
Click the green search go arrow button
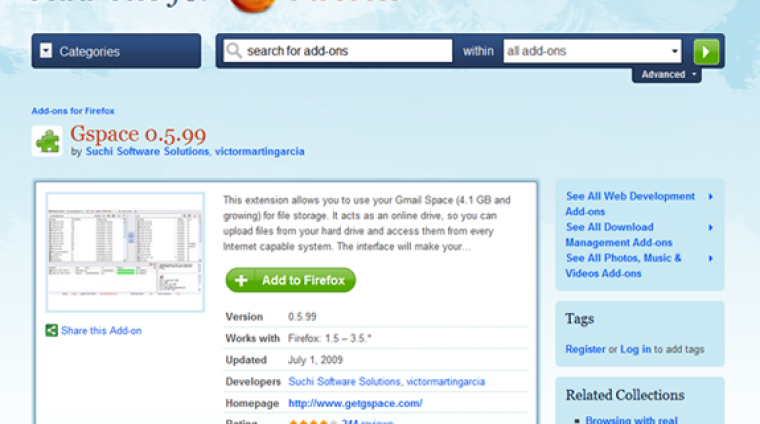(x=706, y=51)
